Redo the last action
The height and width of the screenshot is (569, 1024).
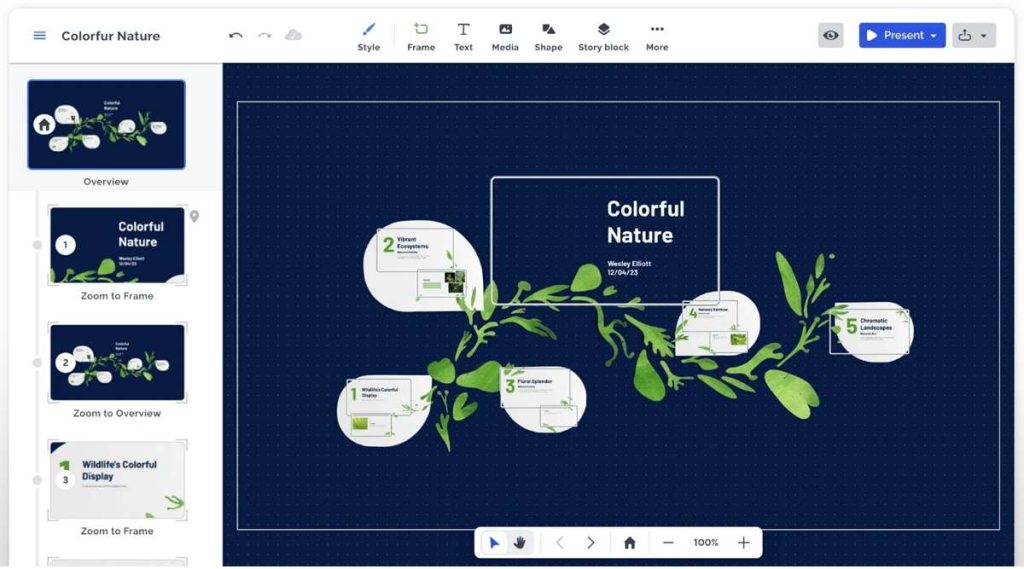(264, 35)
